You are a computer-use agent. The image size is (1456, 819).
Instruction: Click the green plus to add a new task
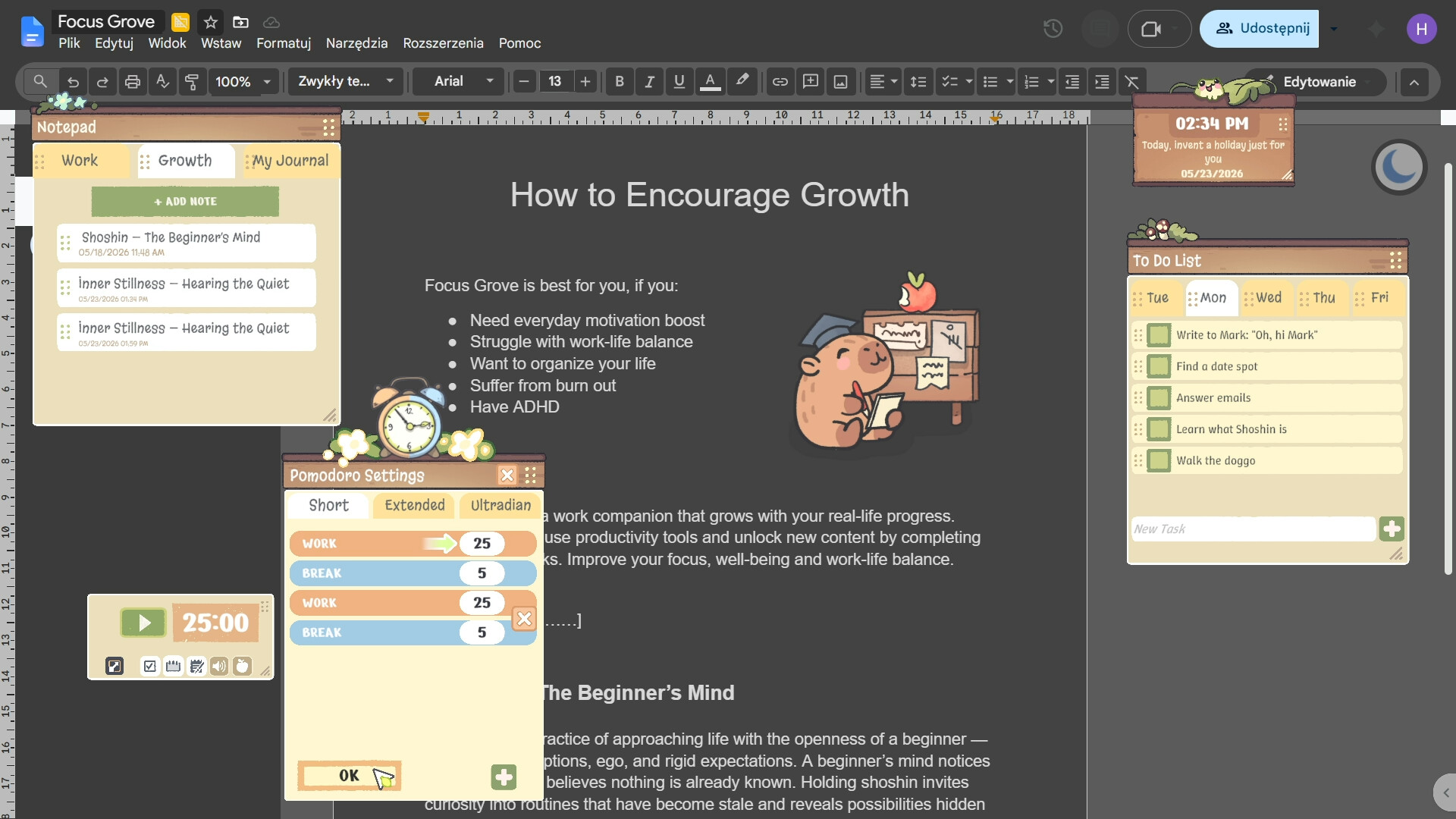1392,529
